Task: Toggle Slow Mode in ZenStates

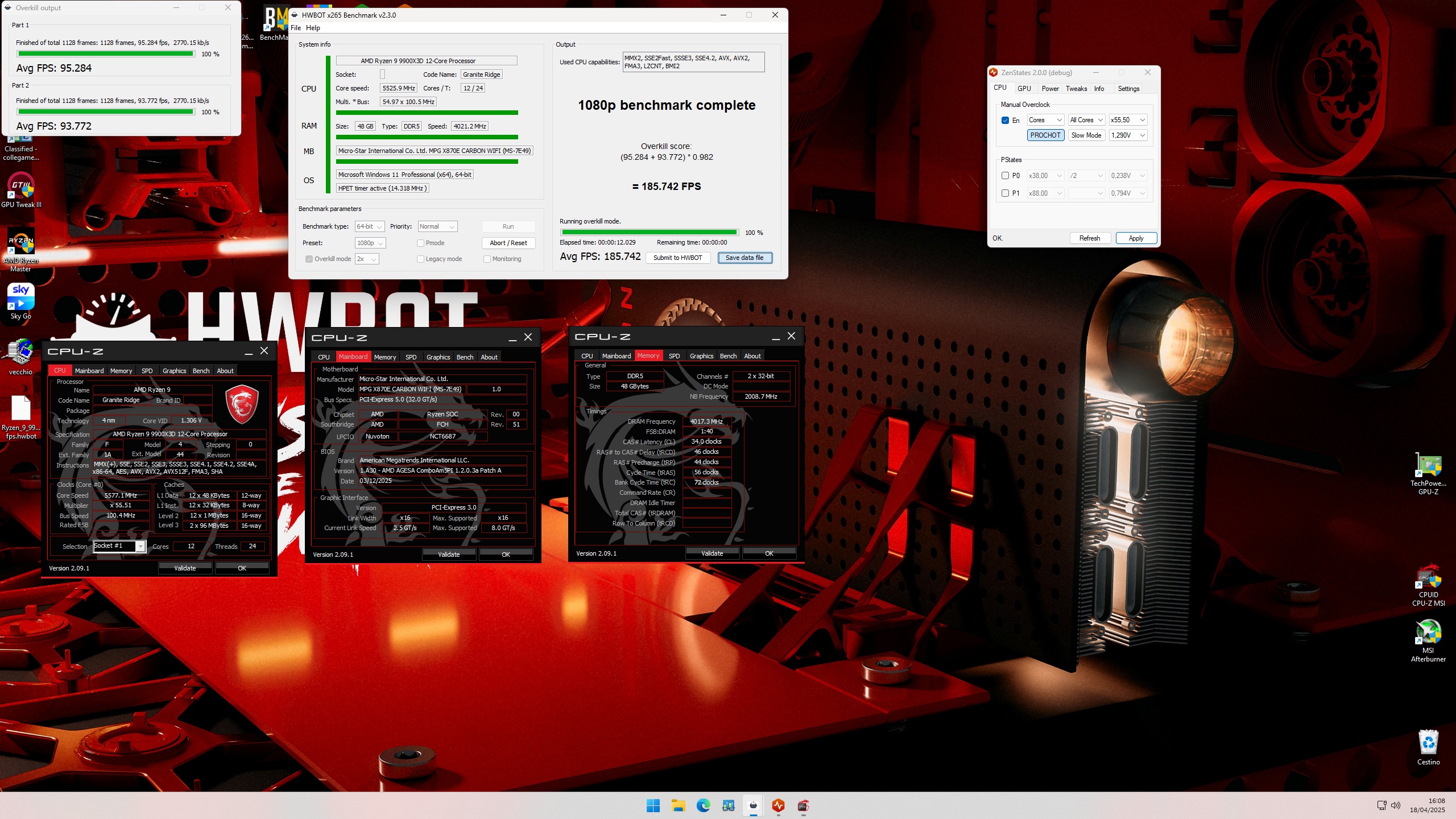Action: [x=1086, y=135]
